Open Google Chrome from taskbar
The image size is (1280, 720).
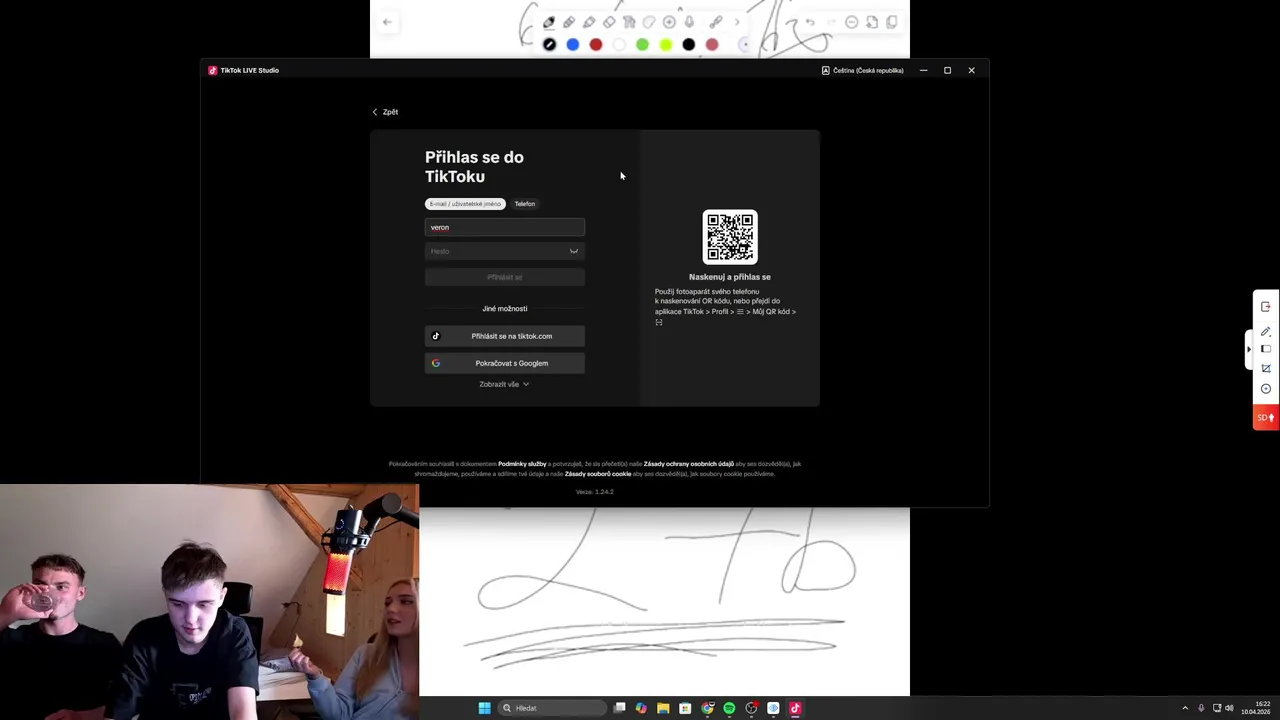[708, 708]
